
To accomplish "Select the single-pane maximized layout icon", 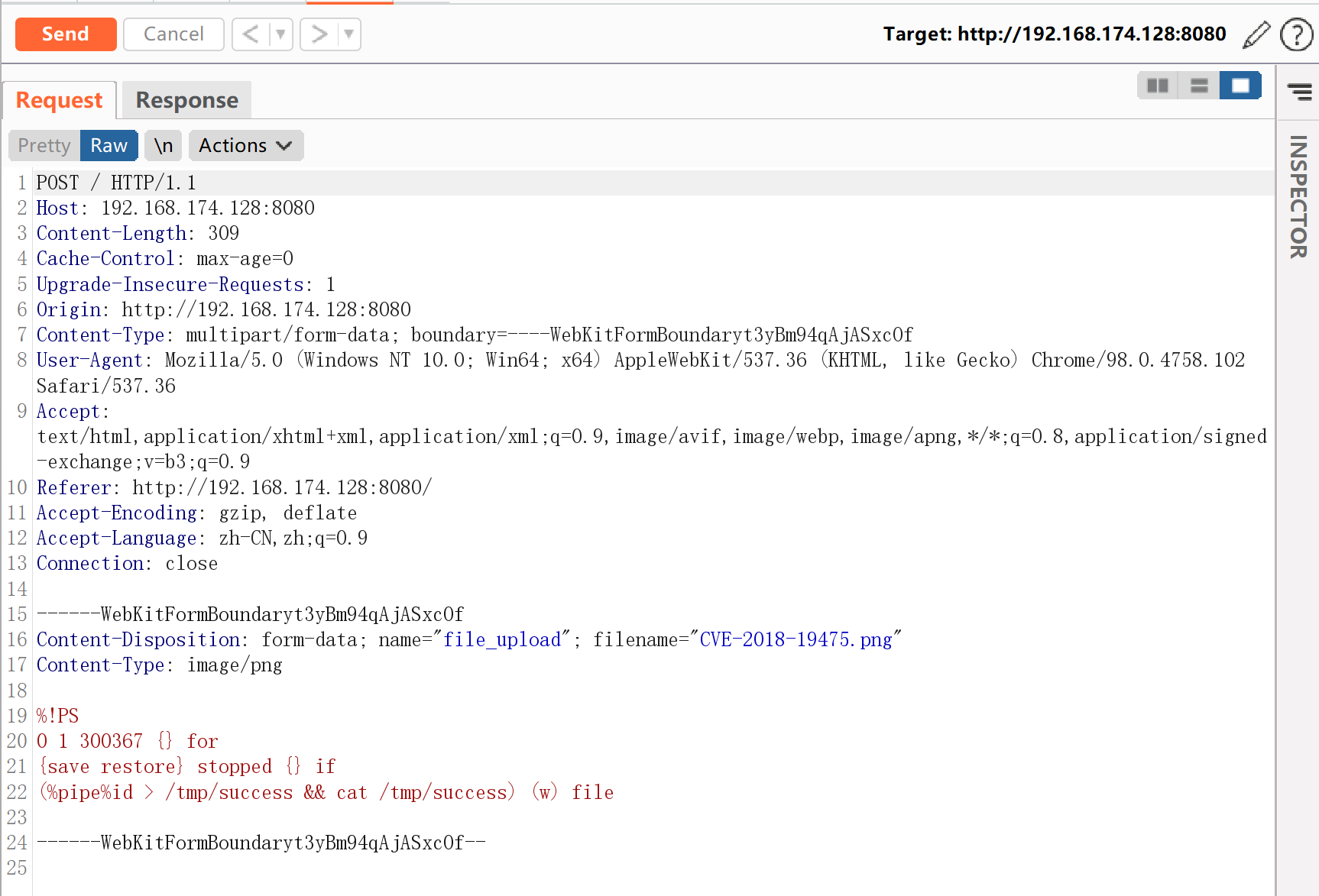I will 1240,86.
